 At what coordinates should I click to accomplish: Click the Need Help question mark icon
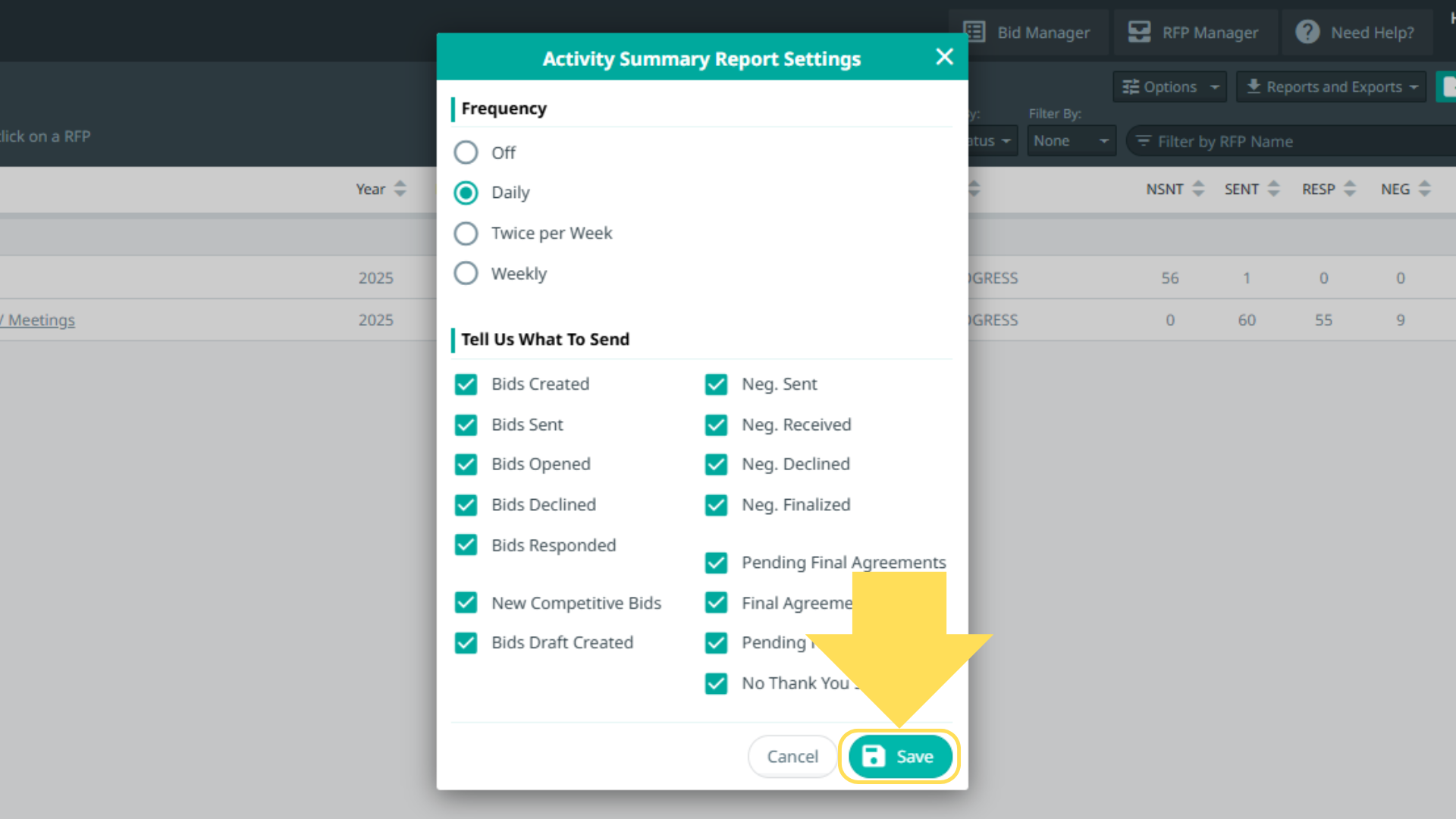point(1307,33)
